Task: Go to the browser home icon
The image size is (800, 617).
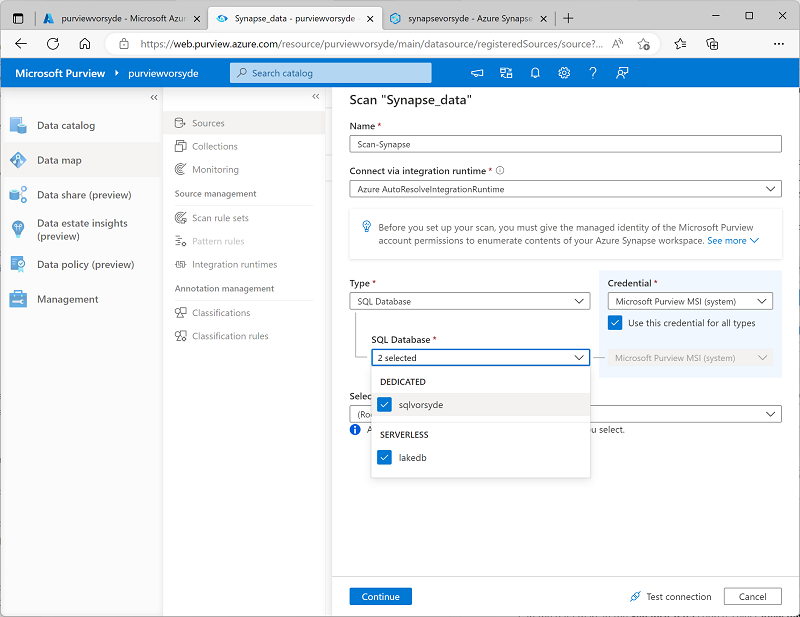Action: pyautogui.click(x=85, y=44)
